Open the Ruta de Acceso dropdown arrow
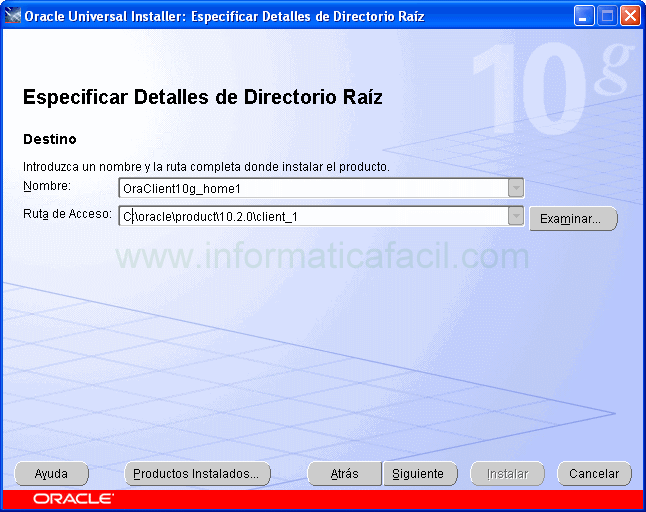The image size is (646, 512). [516, 216]
